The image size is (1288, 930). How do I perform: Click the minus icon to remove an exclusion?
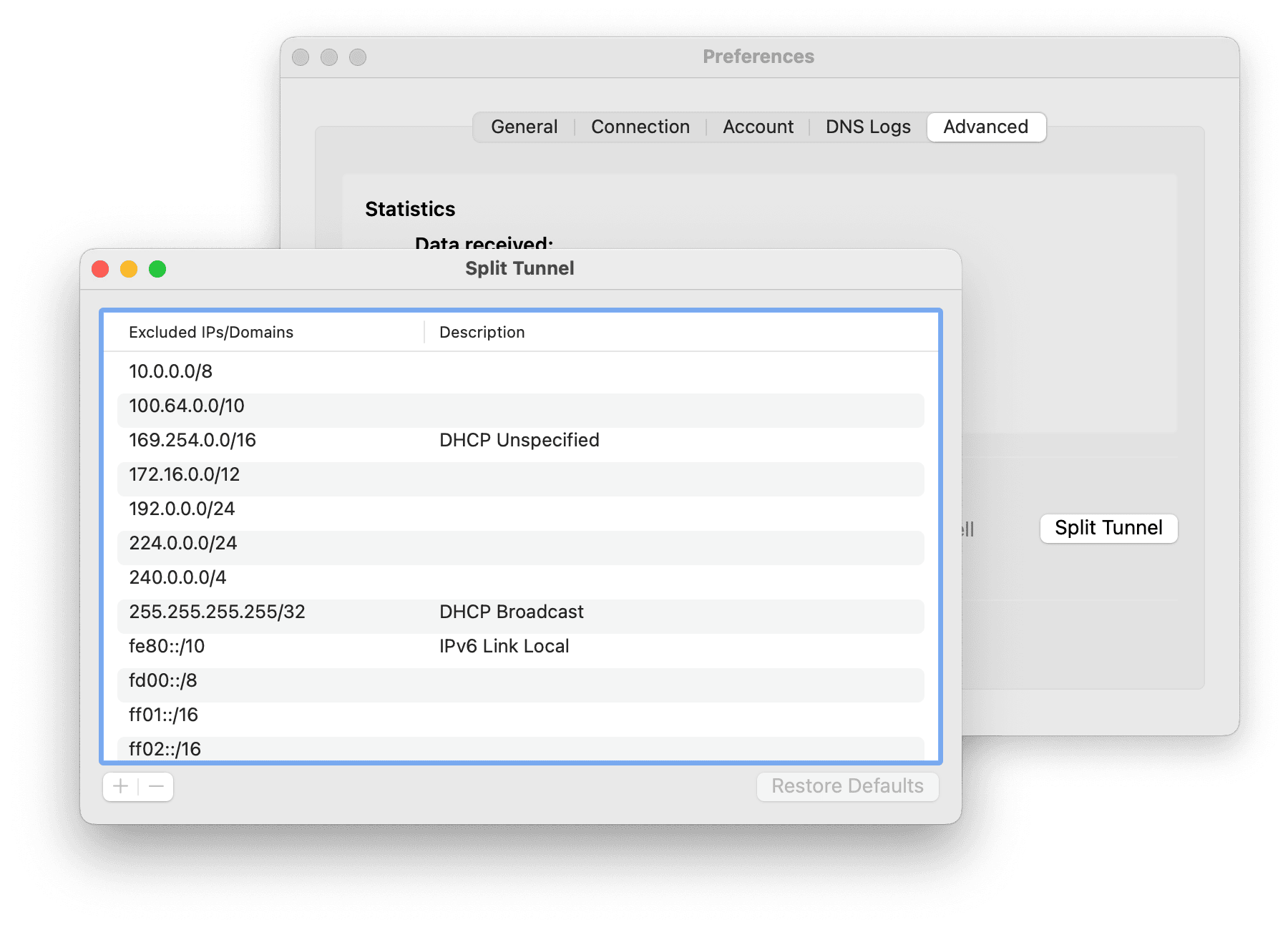(x=157, y=787)
